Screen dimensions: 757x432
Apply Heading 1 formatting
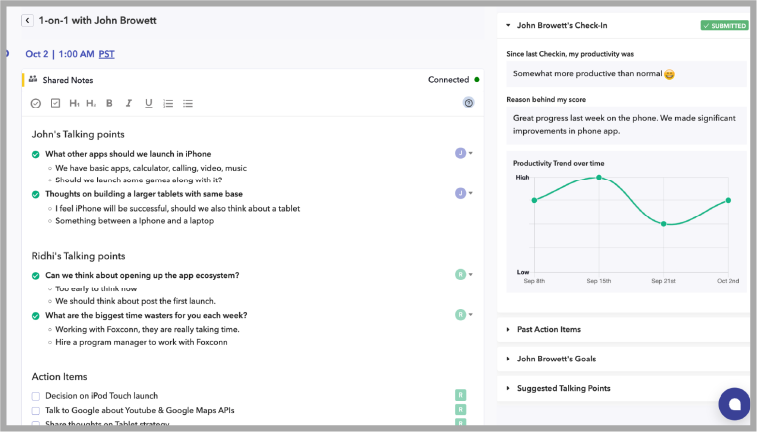(x=74, y=103)
